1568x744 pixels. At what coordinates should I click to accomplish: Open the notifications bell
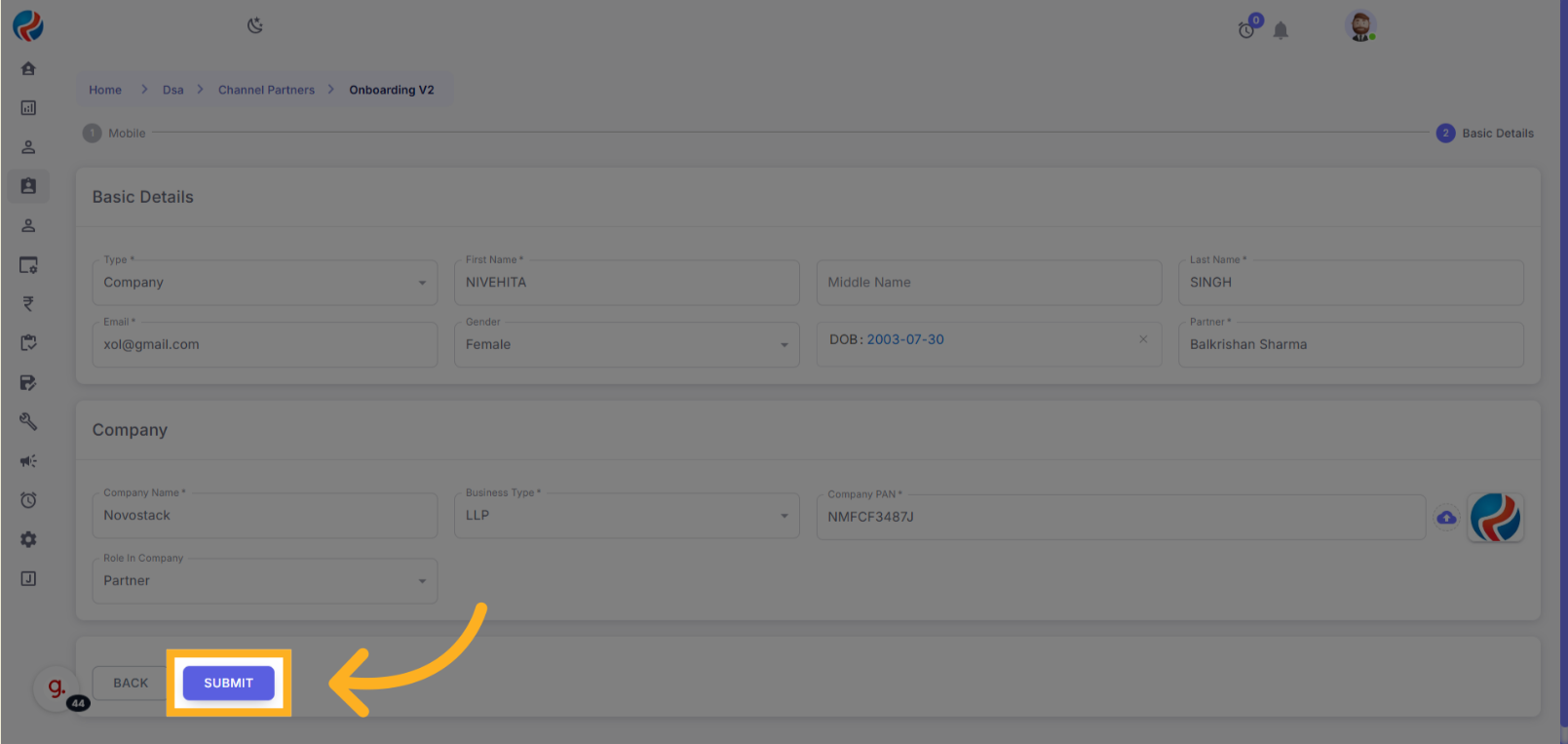point(1281,31)
